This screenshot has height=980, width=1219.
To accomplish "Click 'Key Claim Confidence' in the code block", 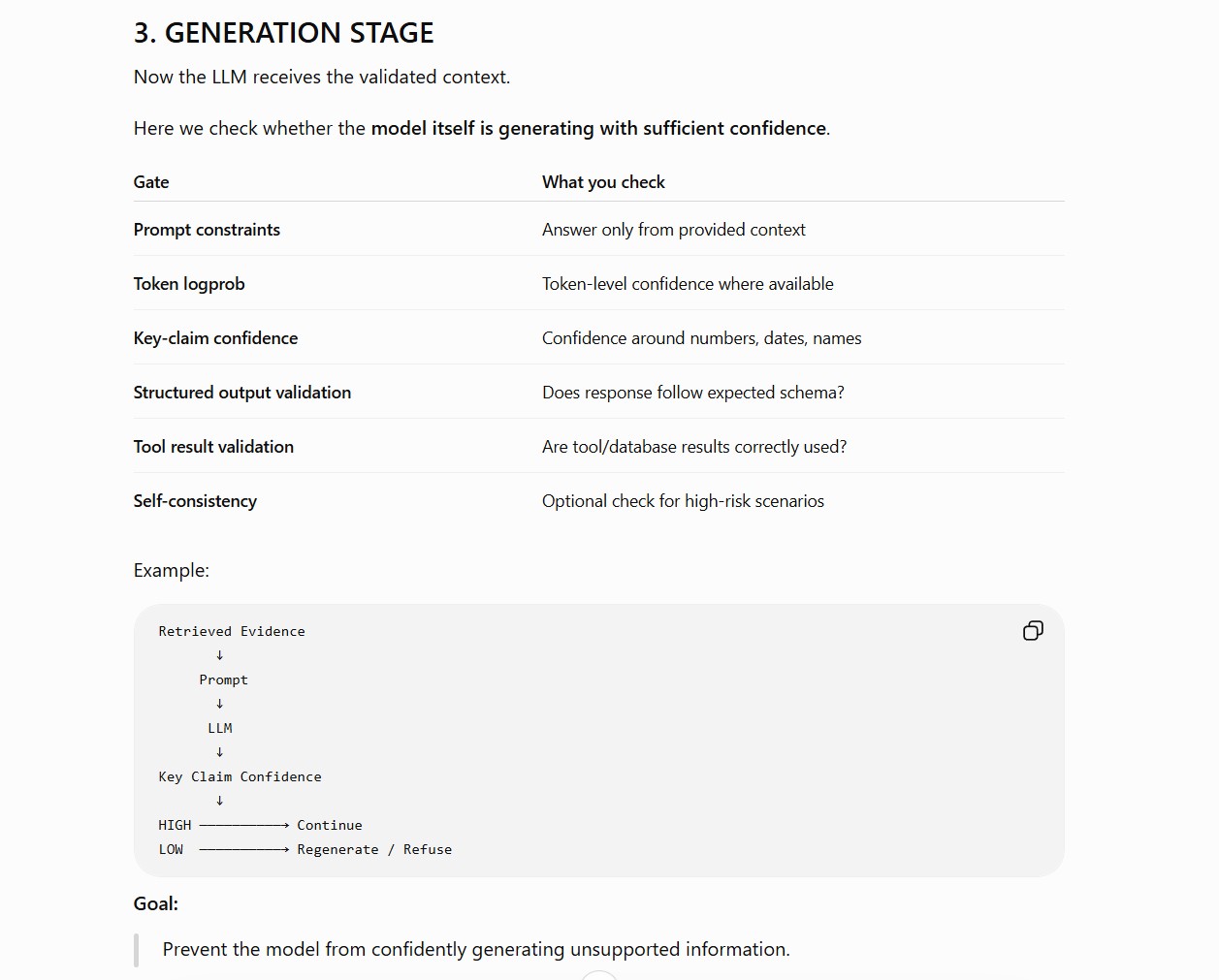I will pyautogui.click(x=240, y=776).
